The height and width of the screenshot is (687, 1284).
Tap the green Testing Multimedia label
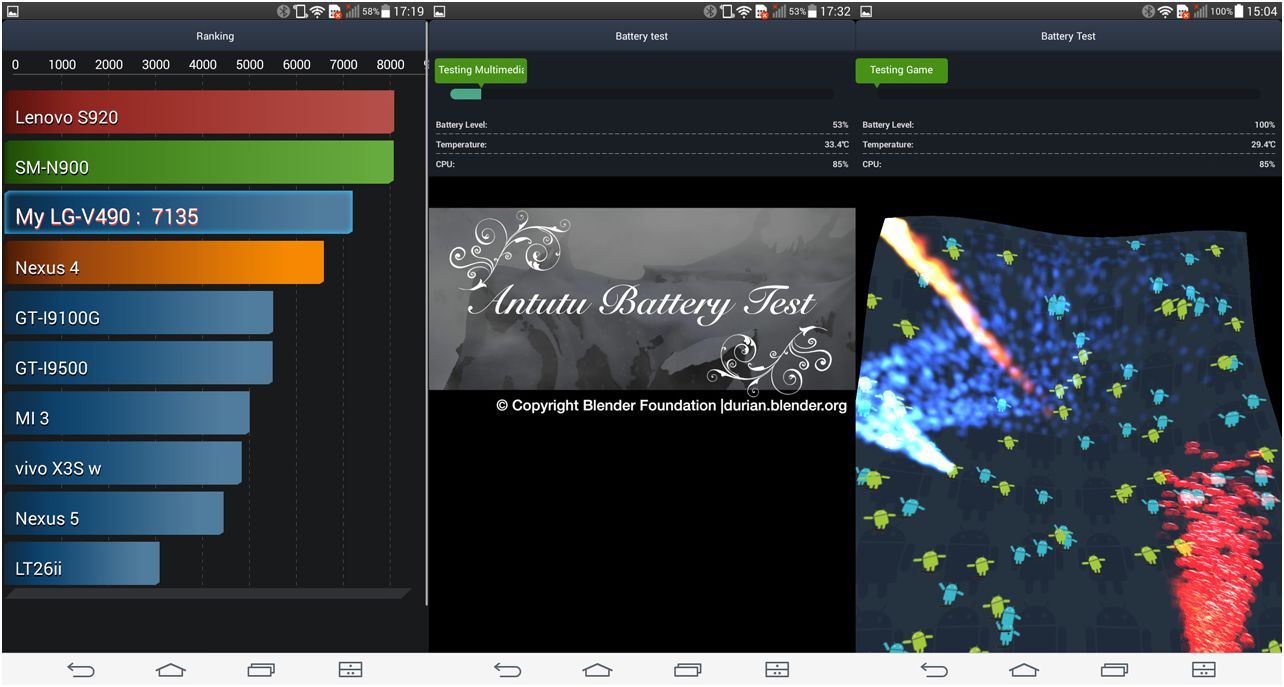click(x=481, y=70)
